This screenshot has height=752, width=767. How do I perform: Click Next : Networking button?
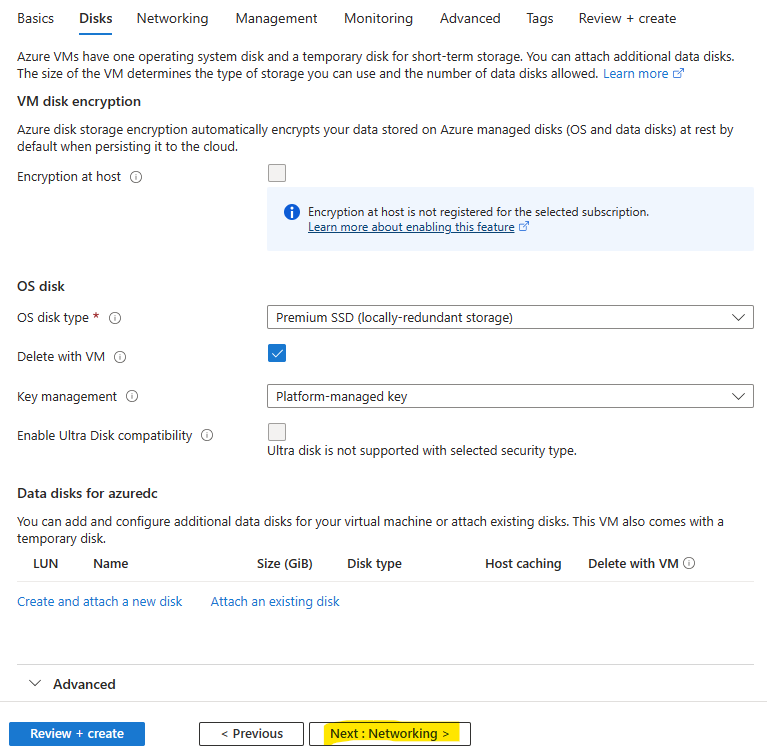tap(390, 733)
